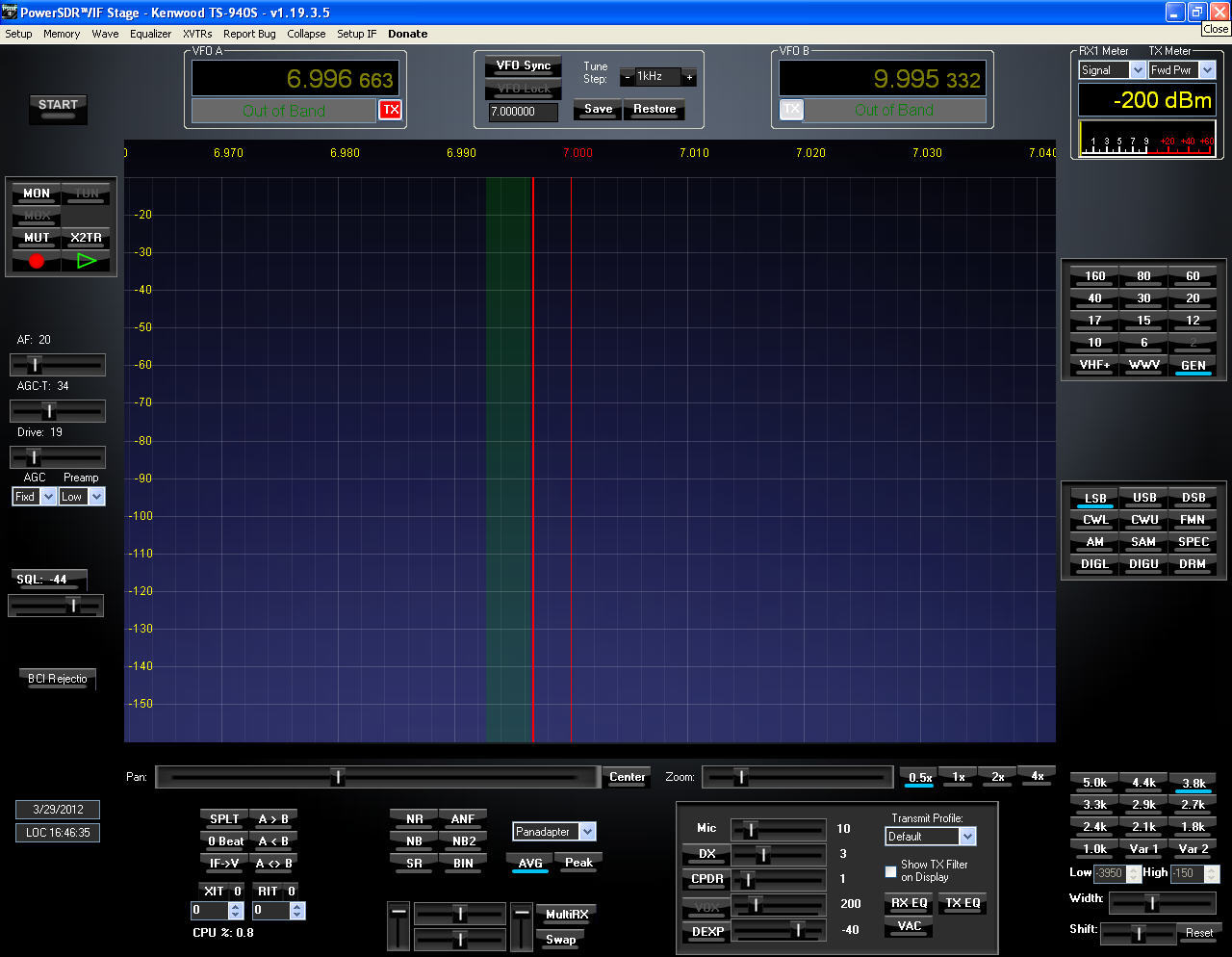Click the AF volume slider
This screenshot has height=957, width=1232.
[58, 365]
